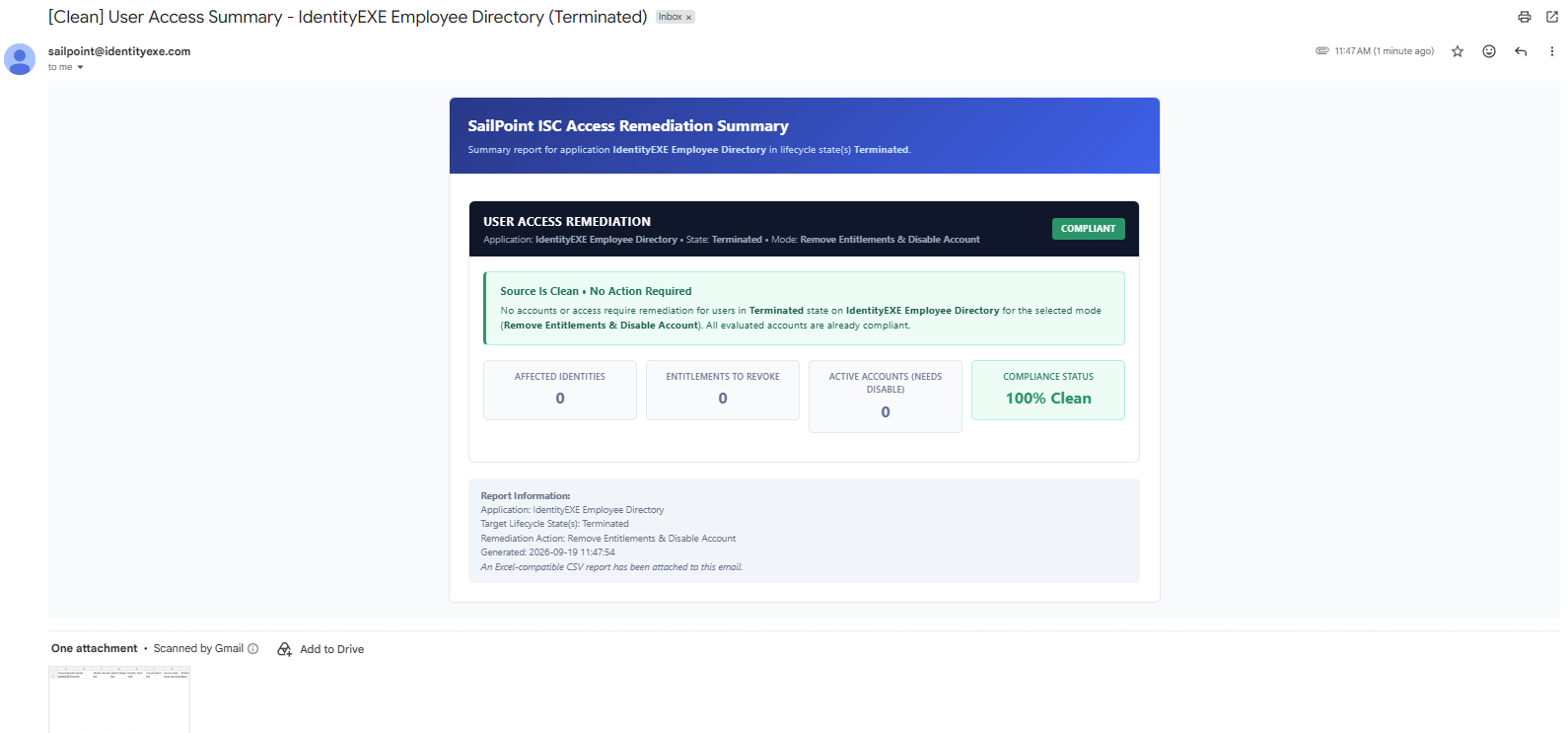Open the CSV attachment thumbnail

click(119, 699)
